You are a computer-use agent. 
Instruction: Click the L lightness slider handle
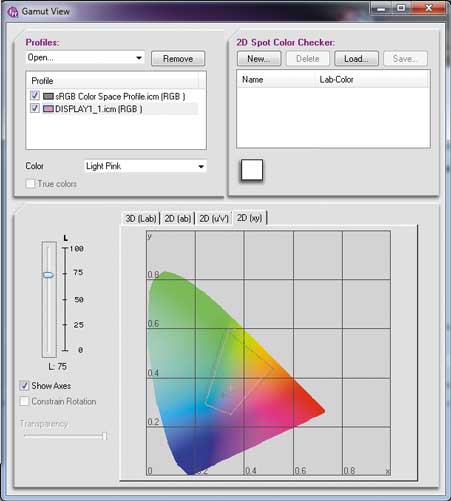click(x=48, y=275)
